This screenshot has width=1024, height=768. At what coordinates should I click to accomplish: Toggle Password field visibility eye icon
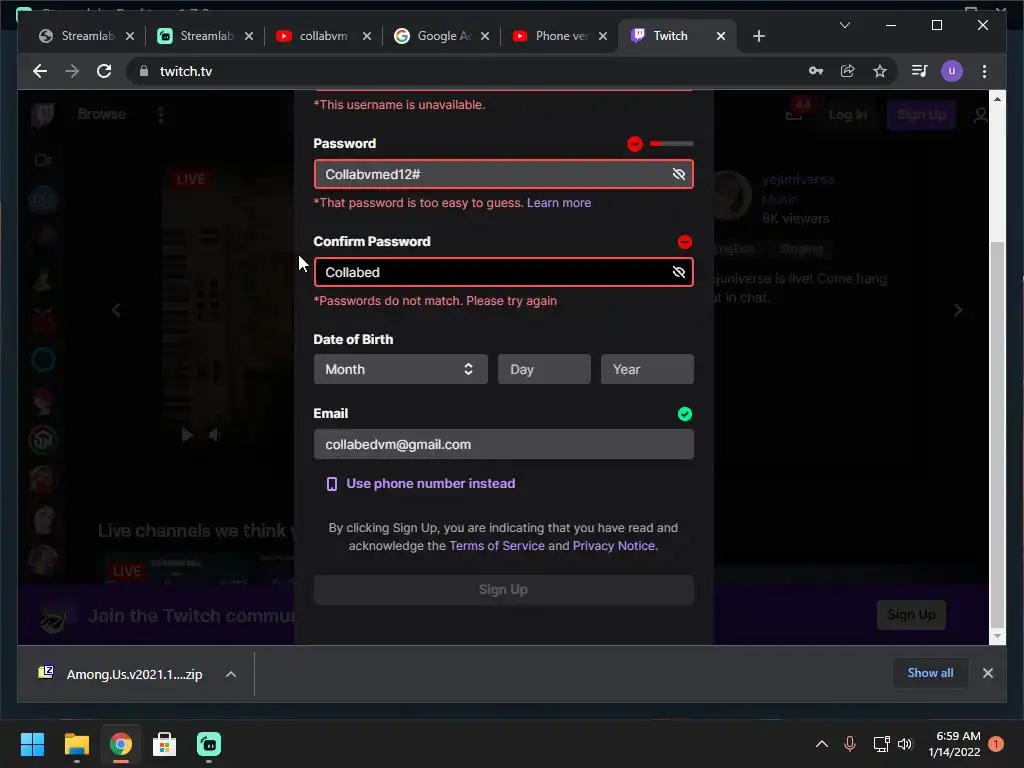click(679, 174)
